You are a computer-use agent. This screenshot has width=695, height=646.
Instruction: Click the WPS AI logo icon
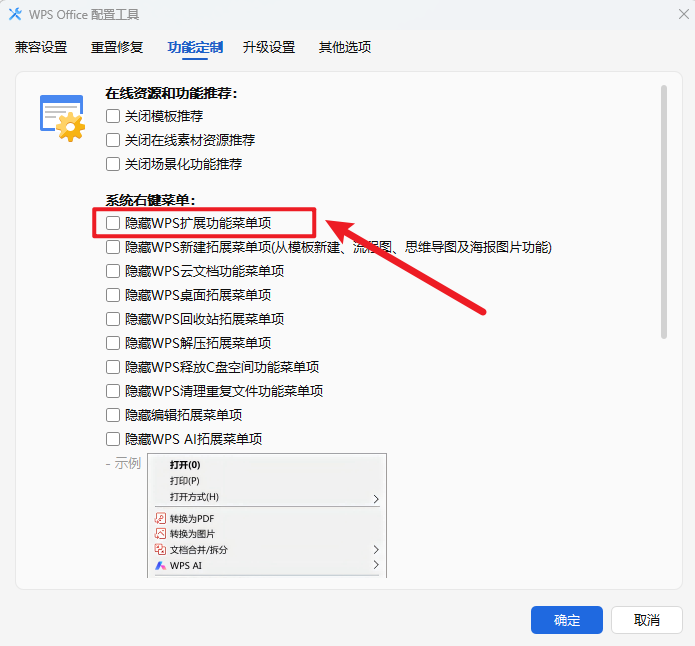tap(160, 565)
